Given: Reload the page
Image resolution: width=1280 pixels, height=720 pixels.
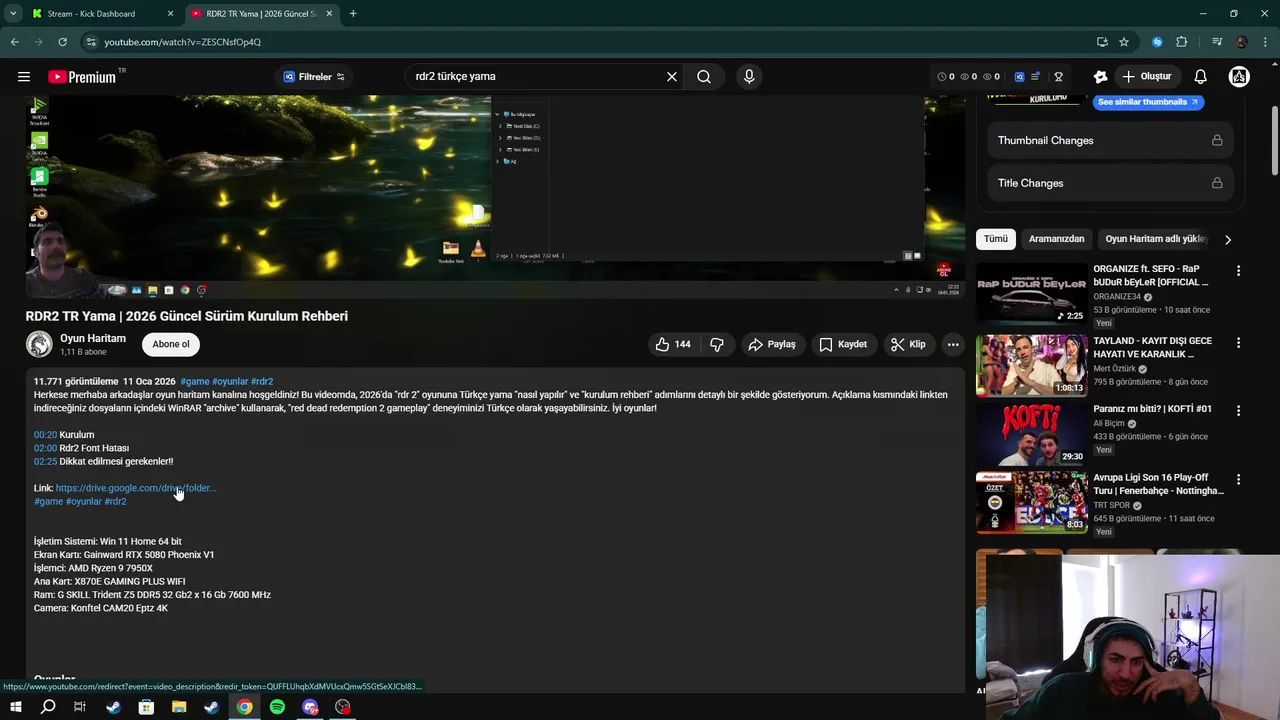Looking at the screenshot, I should [62, 42].
